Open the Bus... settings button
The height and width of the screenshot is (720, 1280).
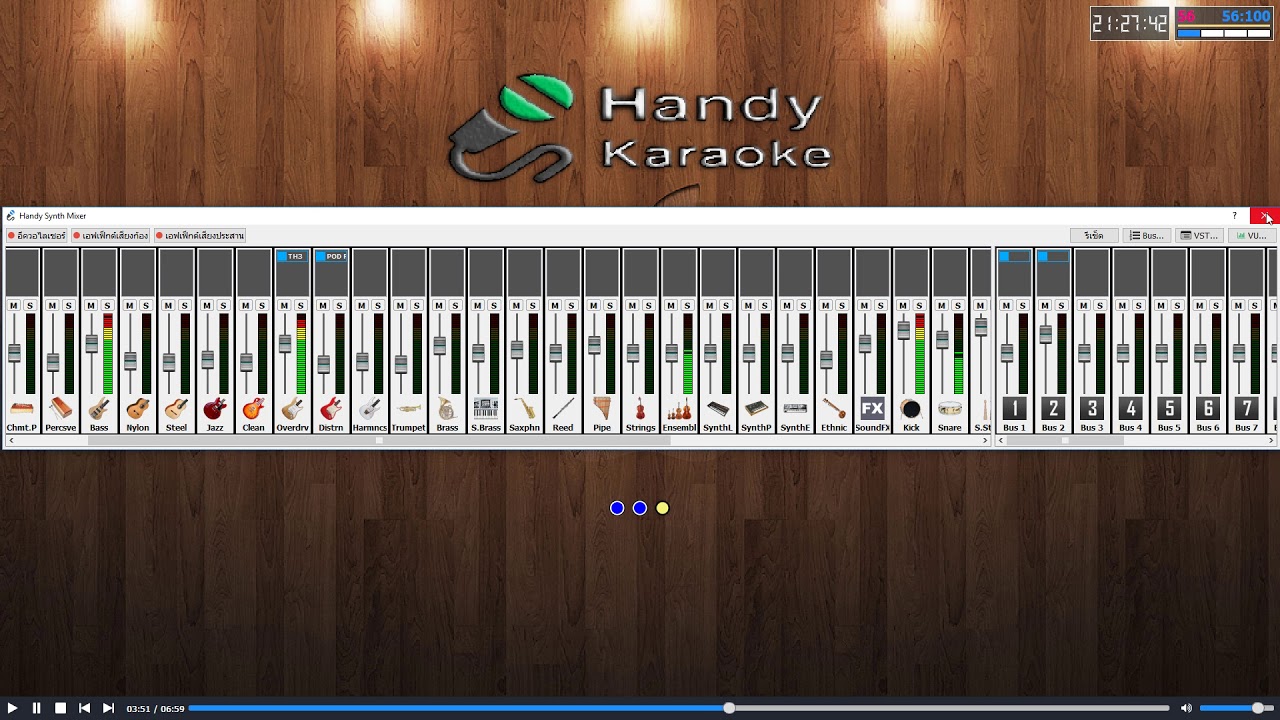[1147, 236]
